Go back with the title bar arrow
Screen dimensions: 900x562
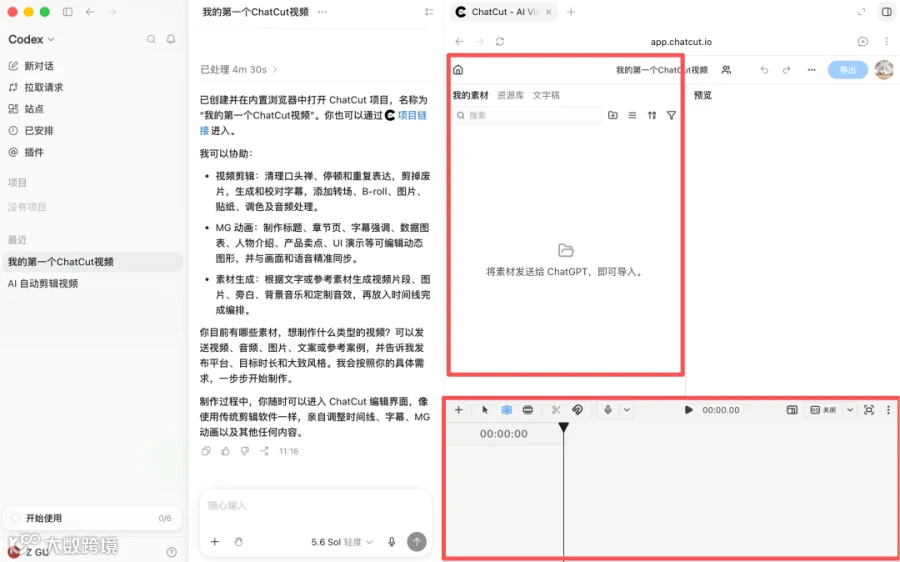point(90,11)
